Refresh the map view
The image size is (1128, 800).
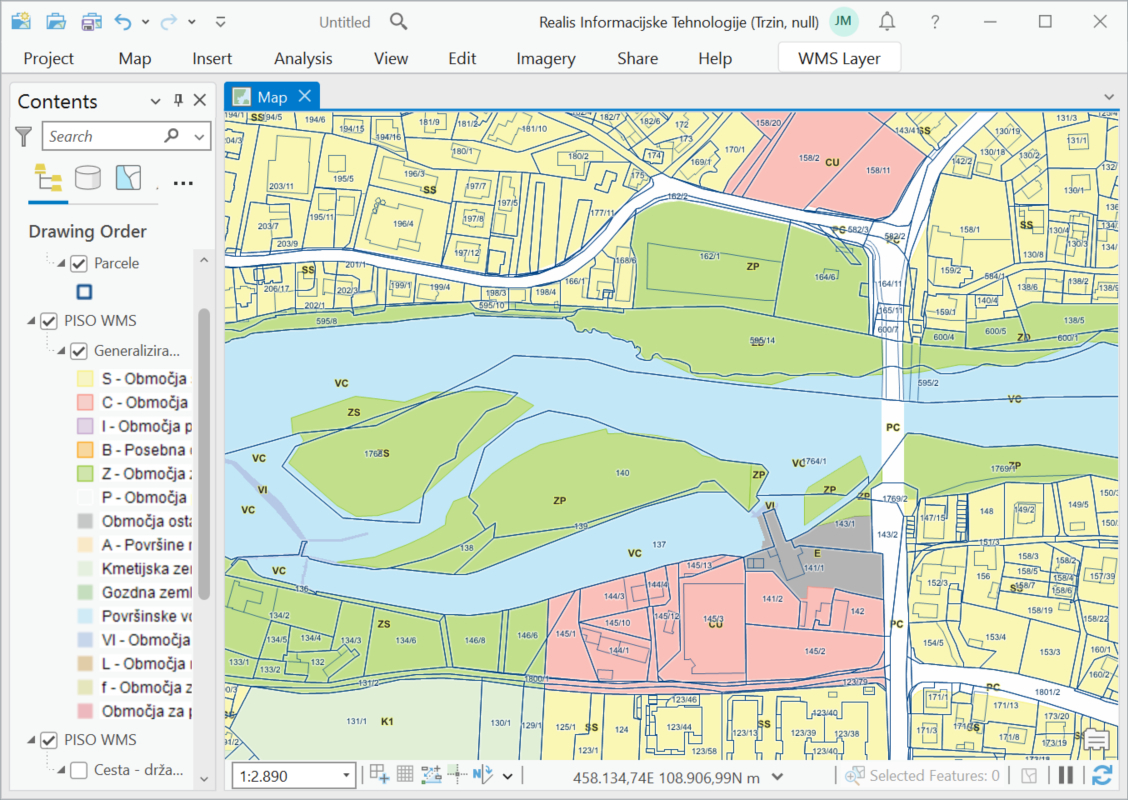[1102, 775]
